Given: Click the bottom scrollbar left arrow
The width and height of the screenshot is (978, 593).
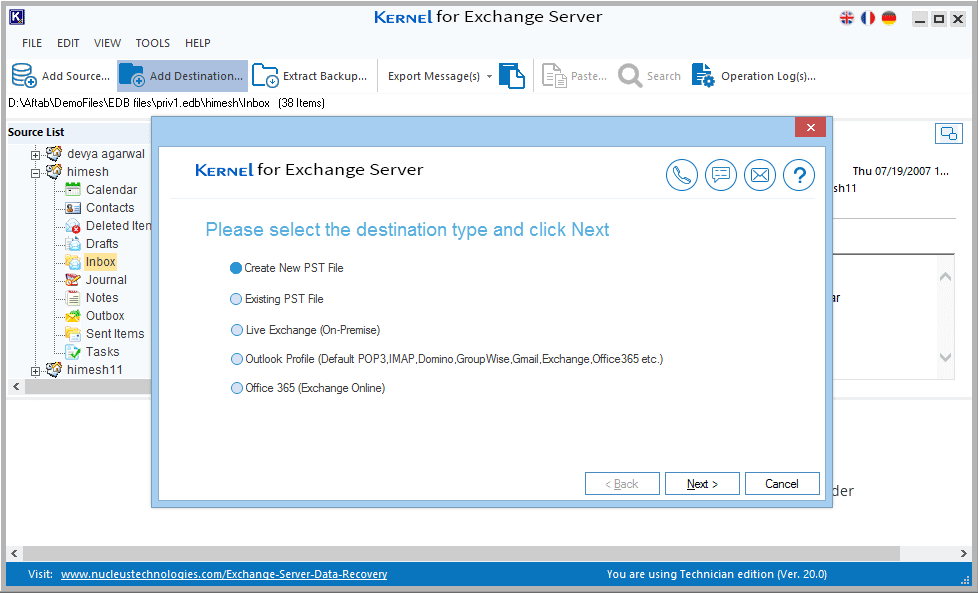Looking at the screenshot, I should pyautogui.click(x=14, y=553).
